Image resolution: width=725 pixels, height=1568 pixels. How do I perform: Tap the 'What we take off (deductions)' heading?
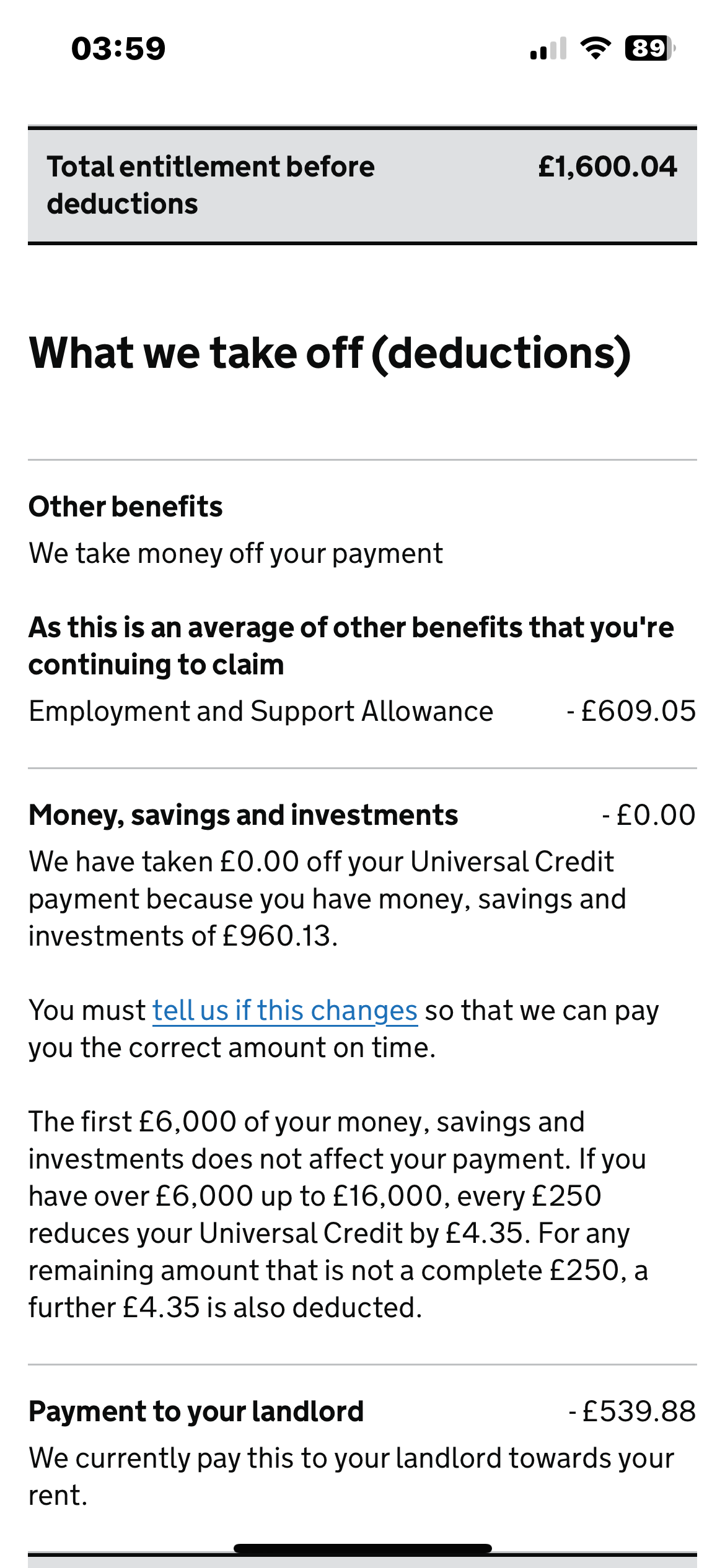(x=330, y=354)
